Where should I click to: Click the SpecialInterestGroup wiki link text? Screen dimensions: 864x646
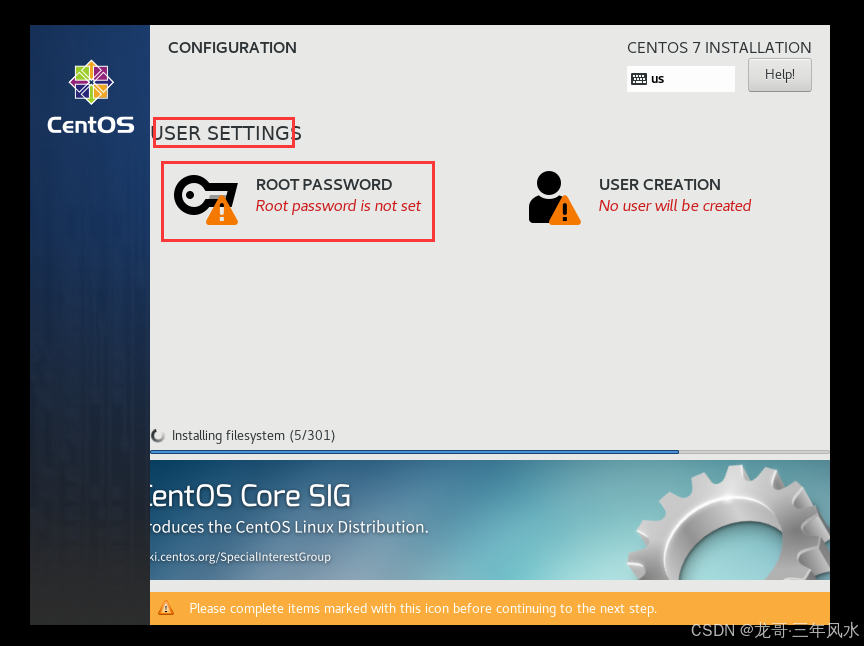(x=240, y=557)
